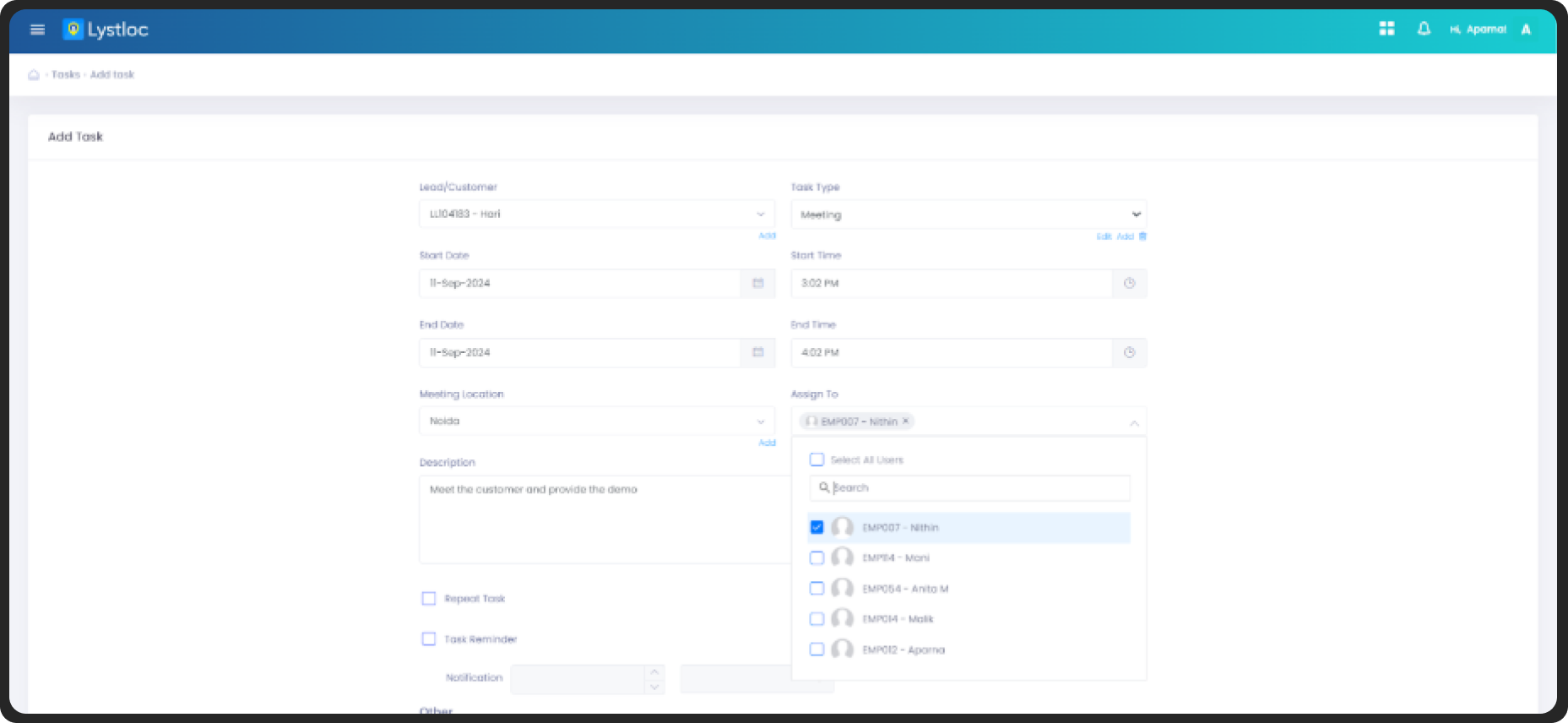Click the user Search field
This screenshot has height=723, width=1568.
pos(978,488)
